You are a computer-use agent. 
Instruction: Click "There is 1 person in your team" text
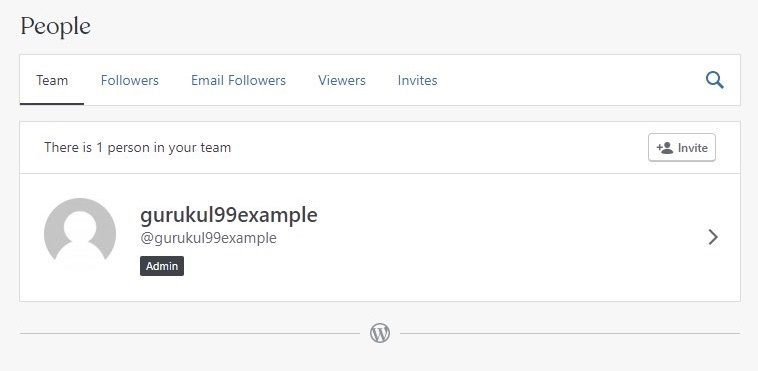pyautogui.click(x=138, y=148)
